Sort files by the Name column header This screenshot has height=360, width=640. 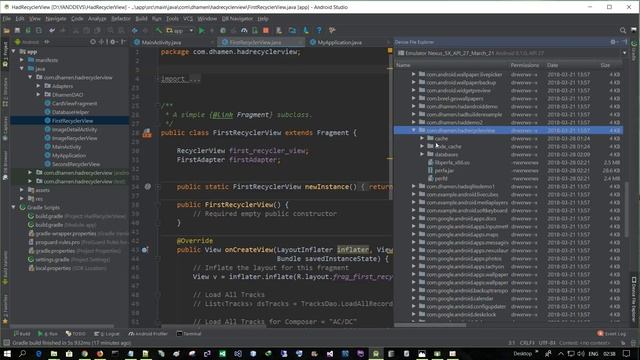tap(403, 65)
